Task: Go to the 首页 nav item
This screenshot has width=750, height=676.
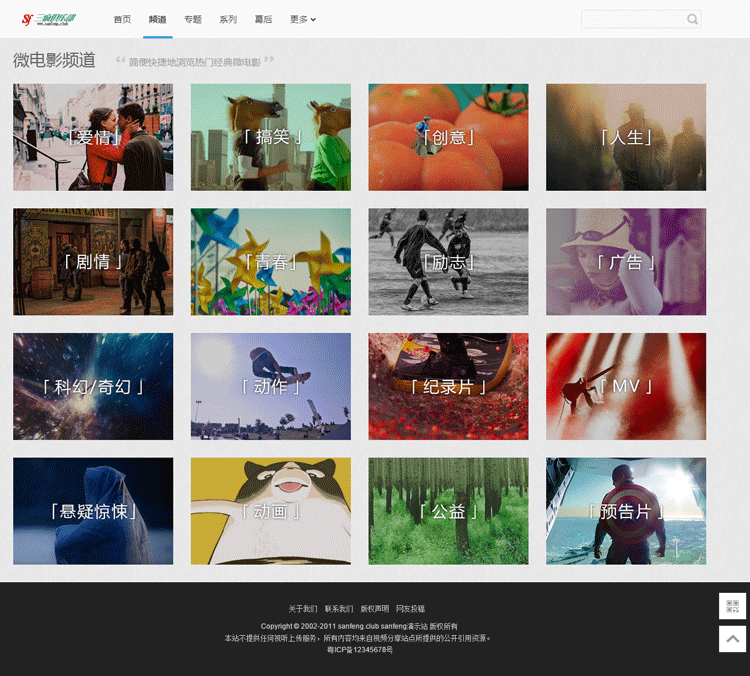Action: pyautogui.click(x=122, y=19)
